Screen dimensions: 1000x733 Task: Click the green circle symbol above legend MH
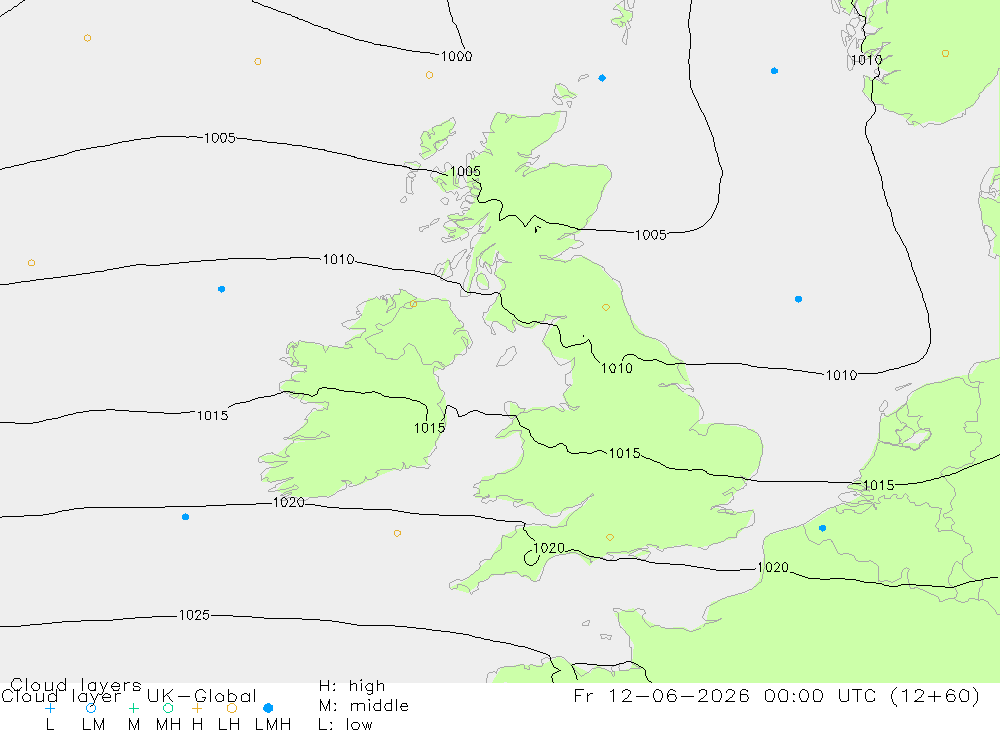coord(168,708)
